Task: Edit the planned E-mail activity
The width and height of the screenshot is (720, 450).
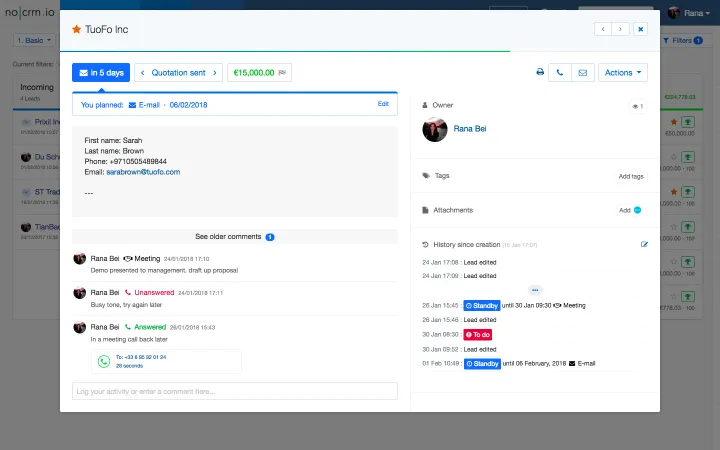Action: coord(383,104)
